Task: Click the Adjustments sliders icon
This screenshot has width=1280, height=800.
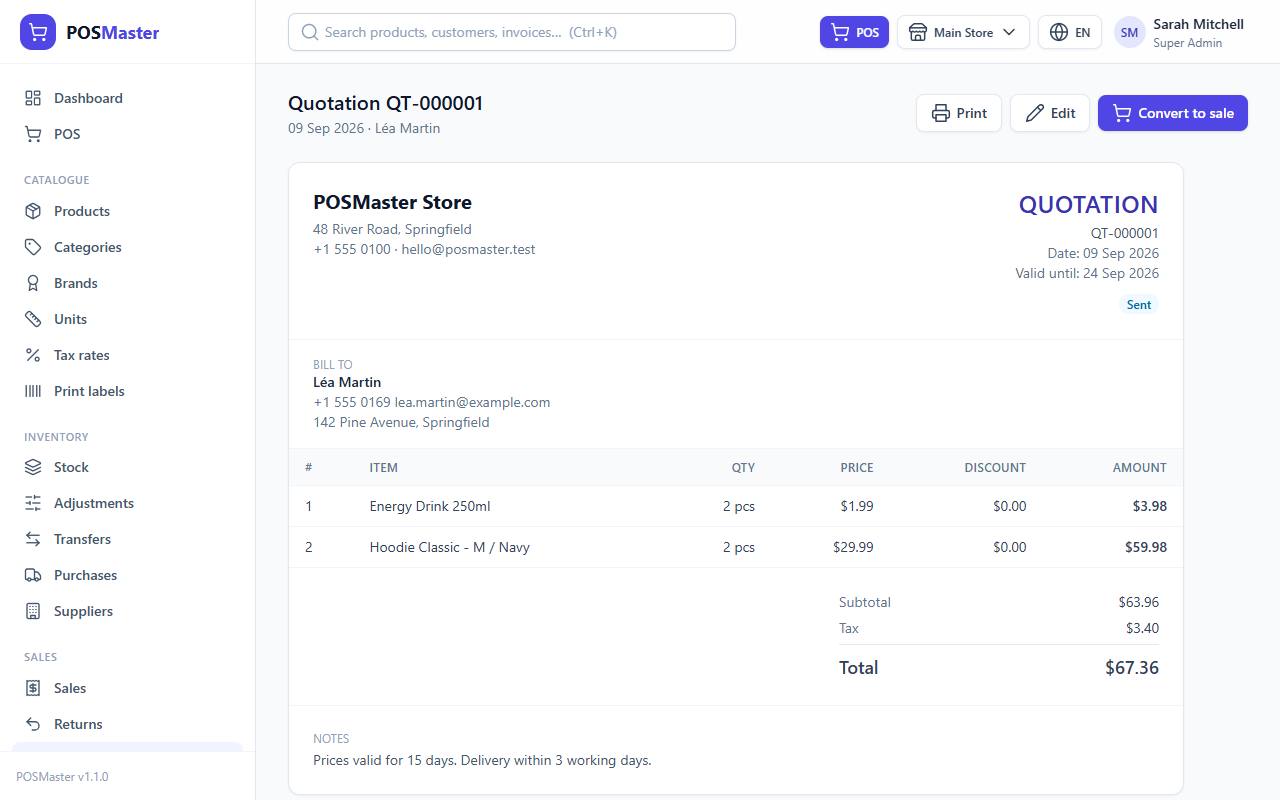Action: coord(33,503)
